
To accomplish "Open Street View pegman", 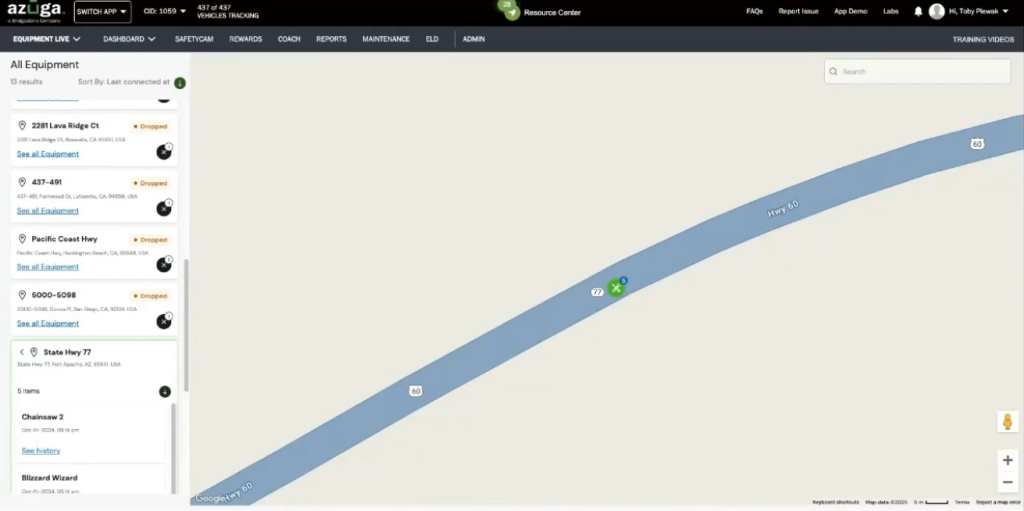I will coord(1008,421).
